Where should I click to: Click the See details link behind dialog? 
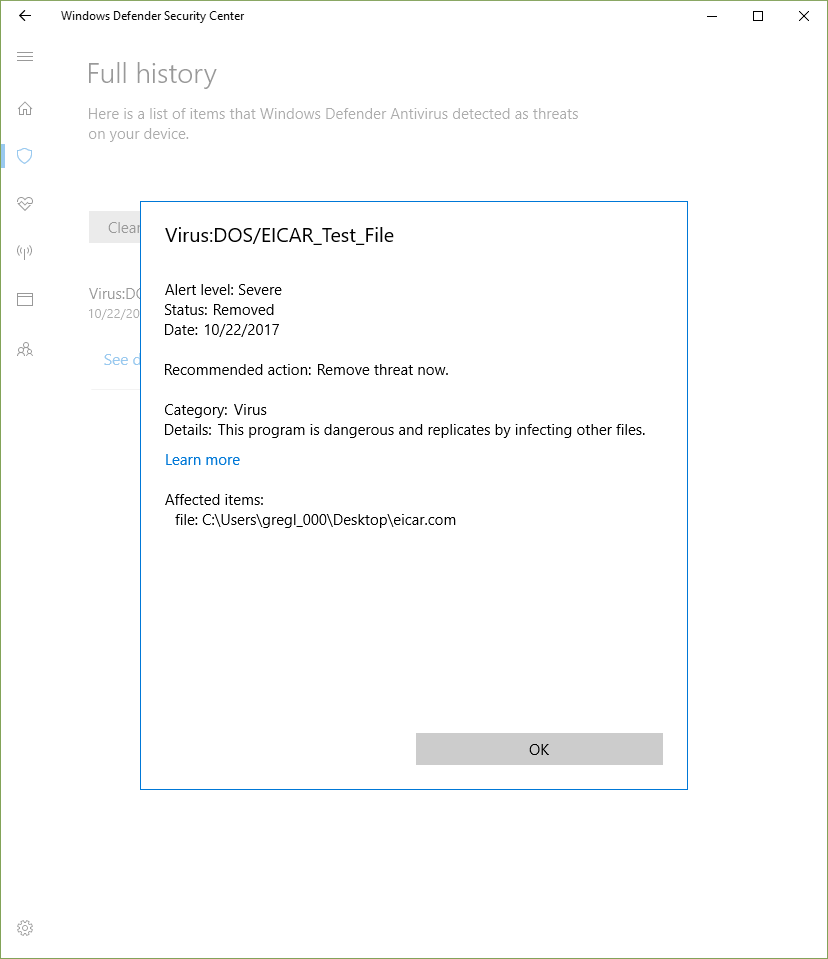tap(122, 360)
